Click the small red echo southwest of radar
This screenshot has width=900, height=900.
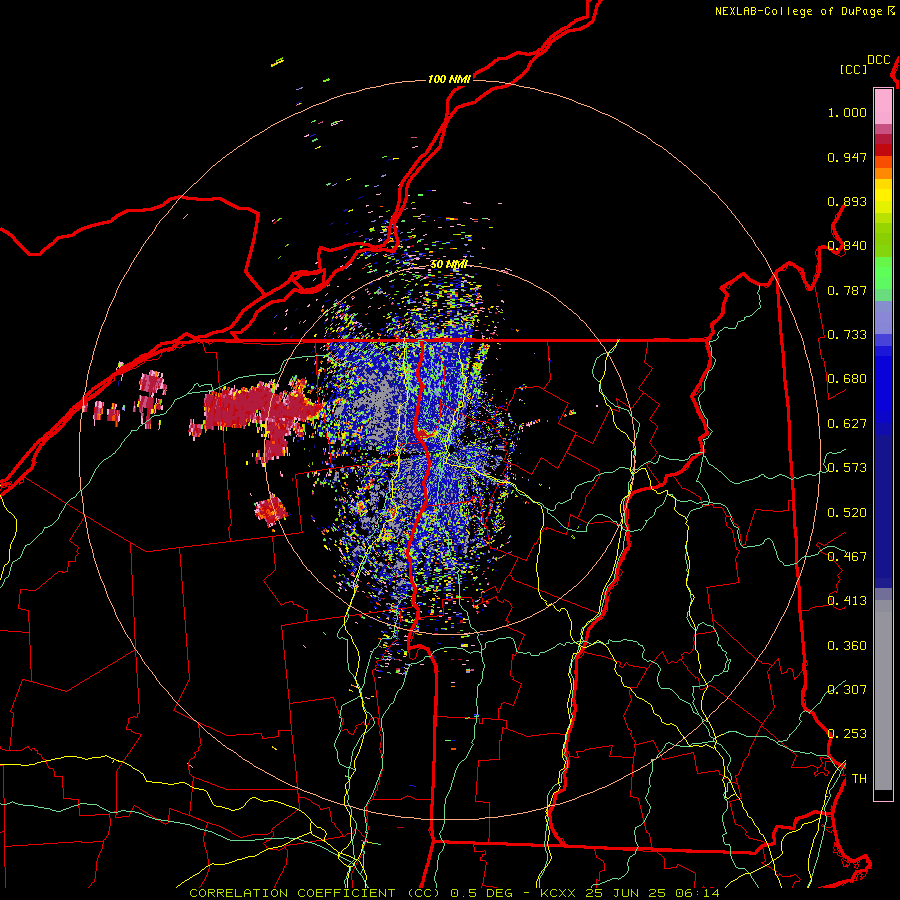coord(270,511)
